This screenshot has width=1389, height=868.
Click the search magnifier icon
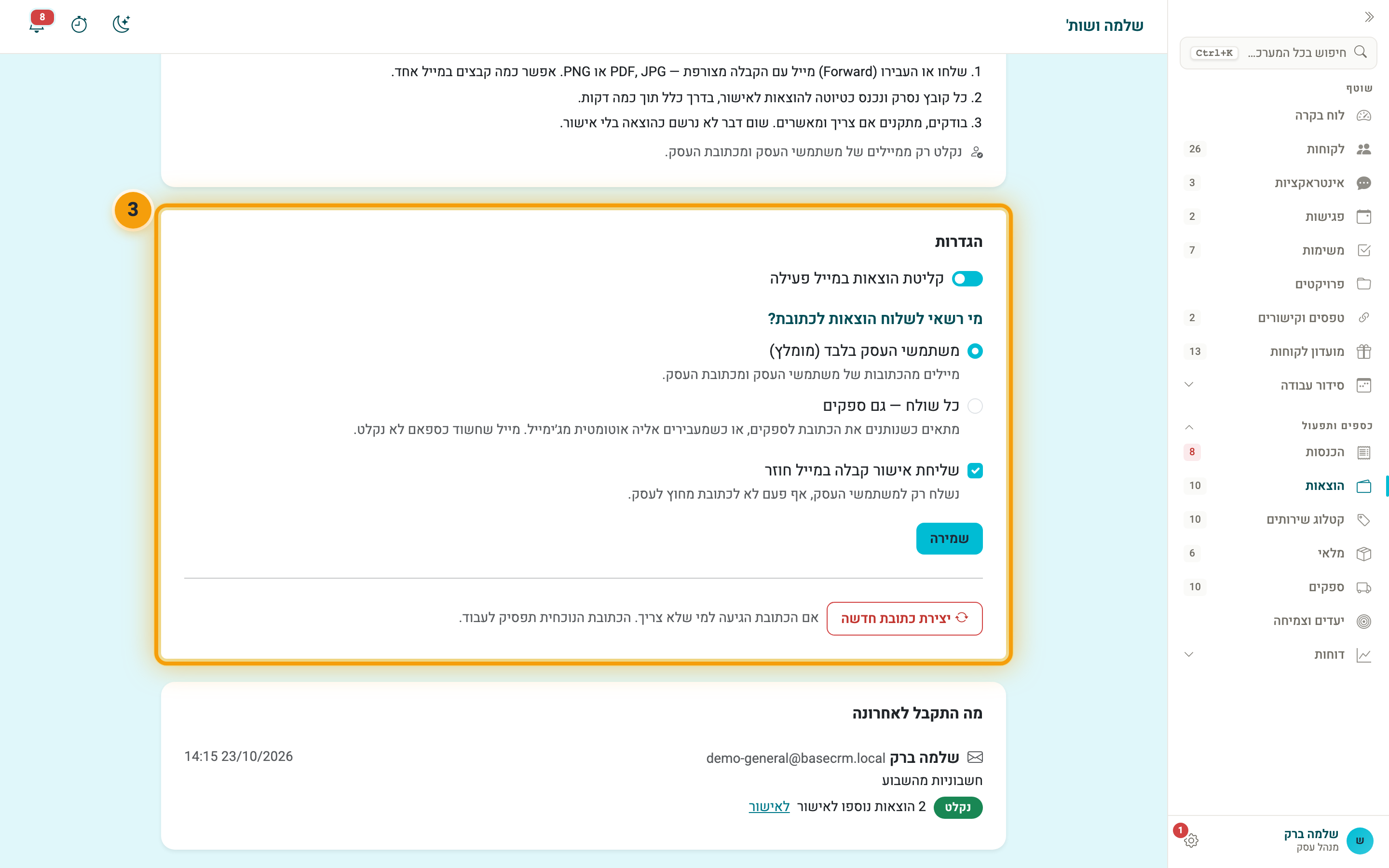click(x=1360, y=52)
